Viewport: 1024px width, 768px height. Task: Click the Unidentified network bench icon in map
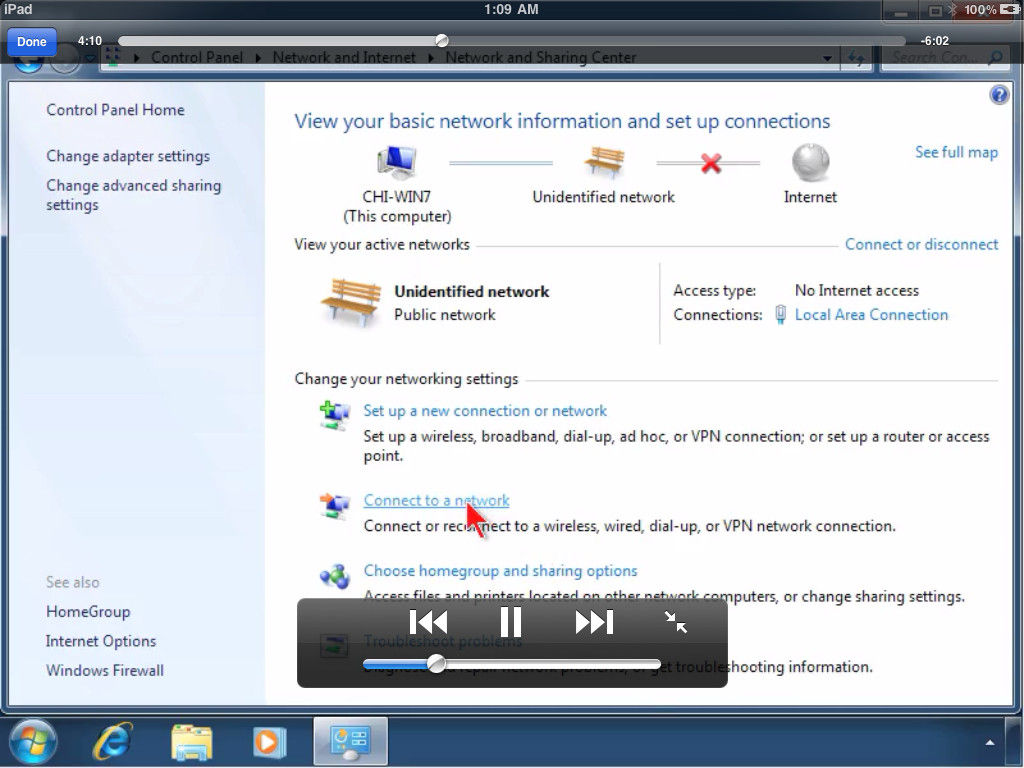[x=604, y=161]
